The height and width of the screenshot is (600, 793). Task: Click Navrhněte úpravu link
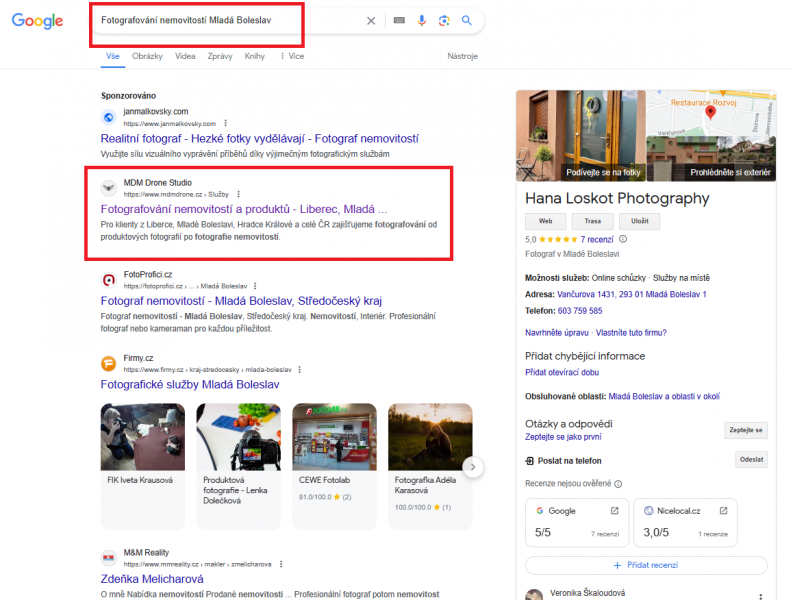(x=557, y=333)
